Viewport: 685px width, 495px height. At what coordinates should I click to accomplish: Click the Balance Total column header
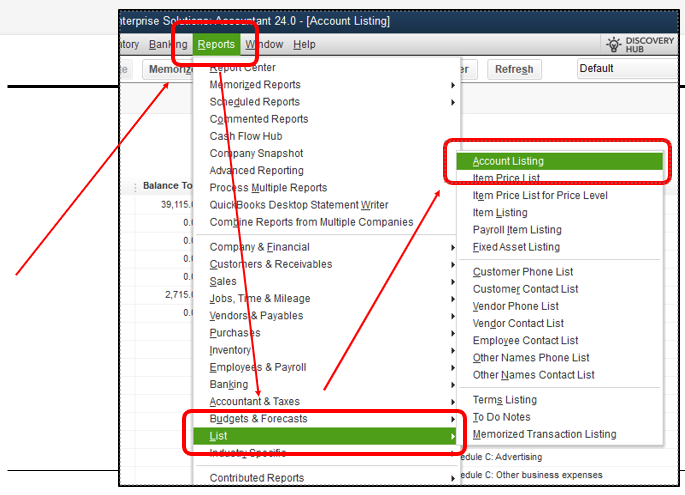pos(167,186)
